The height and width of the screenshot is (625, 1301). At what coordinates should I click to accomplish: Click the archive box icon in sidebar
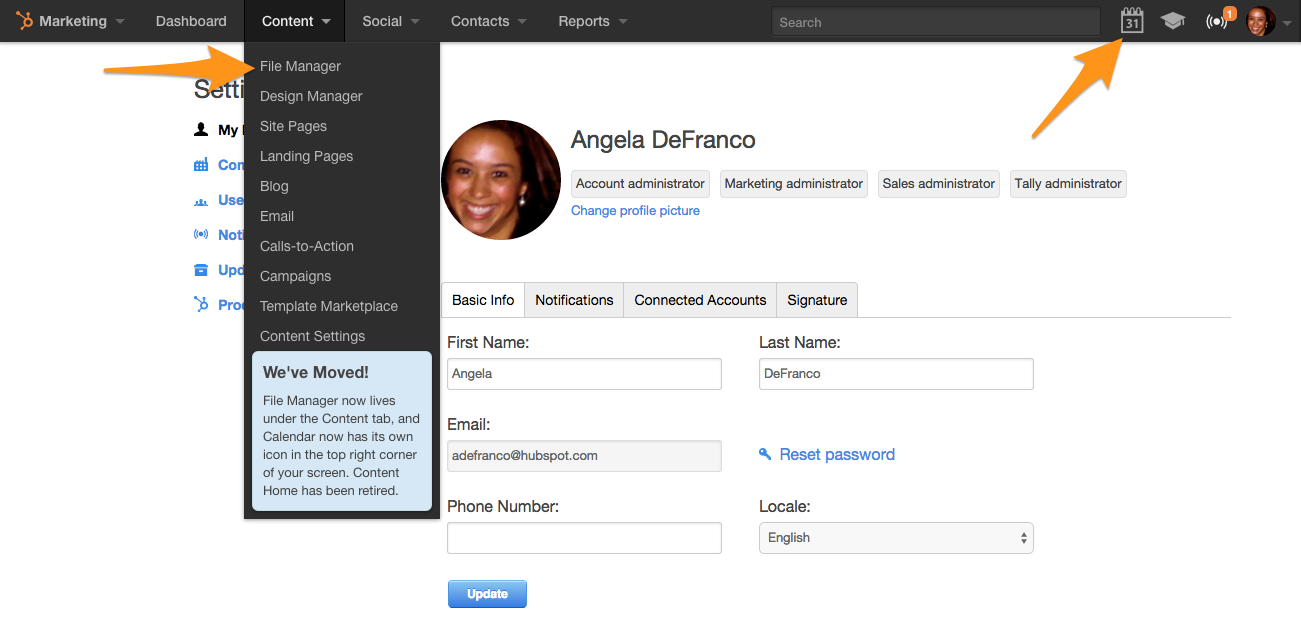201,270
